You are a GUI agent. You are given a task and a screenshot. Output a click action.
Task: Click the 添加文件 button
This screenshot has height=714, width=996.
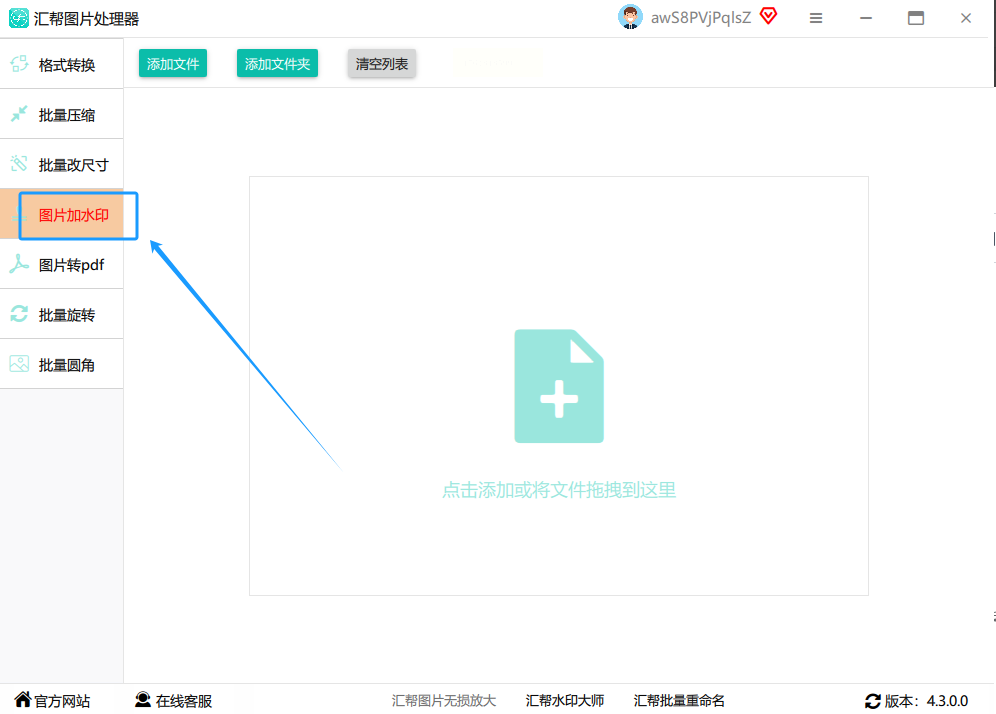173,64
